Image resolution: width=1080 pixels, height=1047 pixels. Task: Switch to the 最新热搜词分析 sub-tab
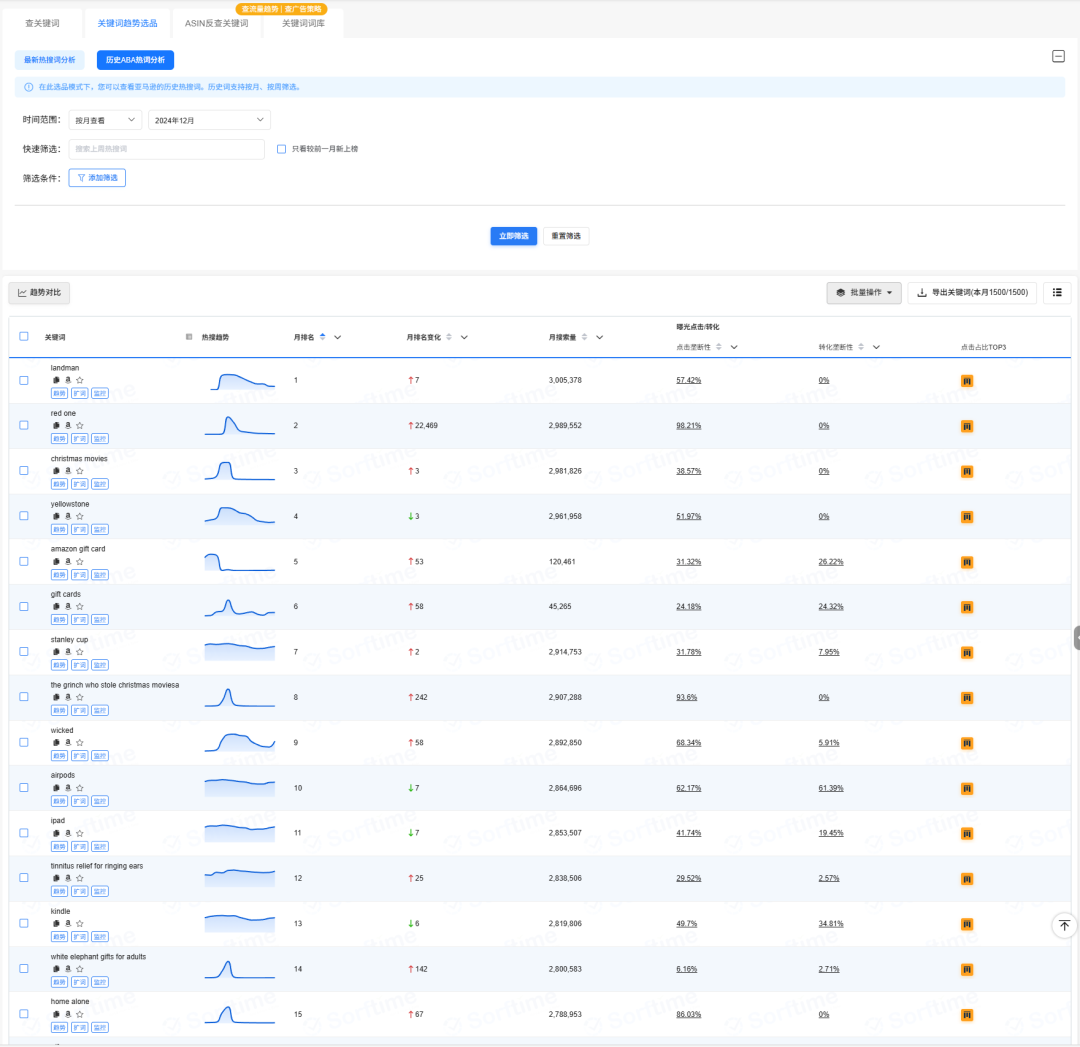49,60
